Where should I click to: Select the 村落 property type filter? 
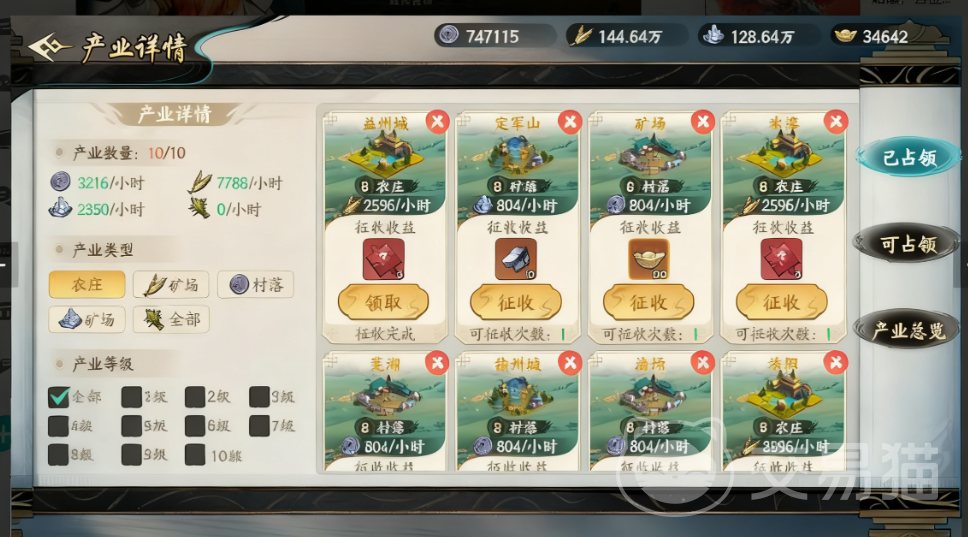click(256, 285)
